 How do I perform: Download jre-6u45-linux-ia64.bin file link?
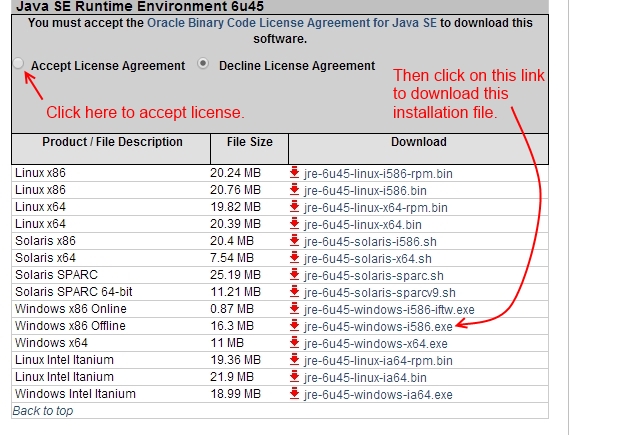click(x=365, y=377)
